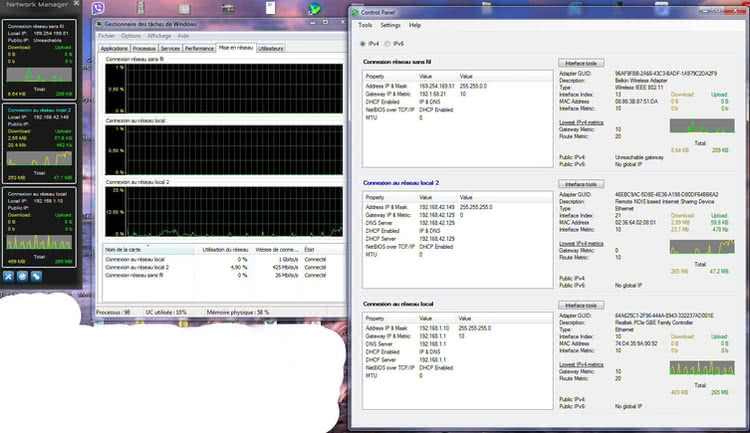Open the Tools menu in Control Panel

click(x=365, y=25)
